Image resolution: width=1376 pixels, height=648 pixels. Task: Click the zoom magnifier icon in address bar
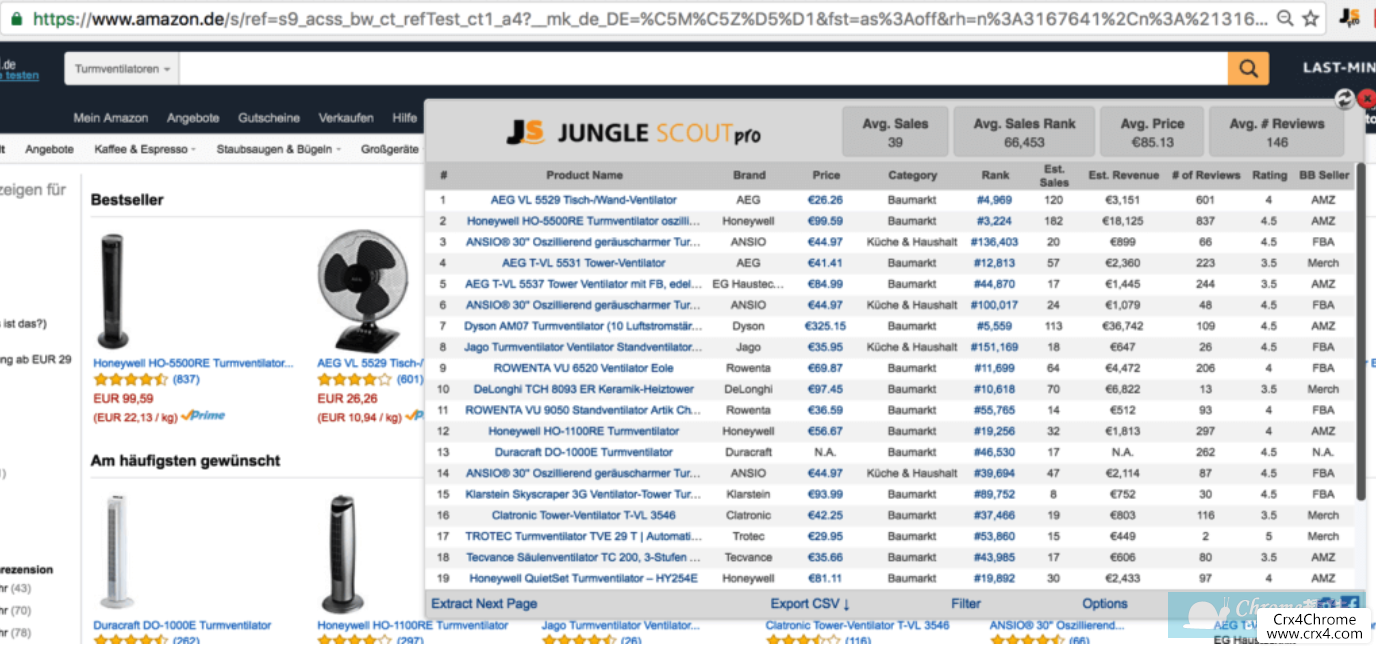1285,18
